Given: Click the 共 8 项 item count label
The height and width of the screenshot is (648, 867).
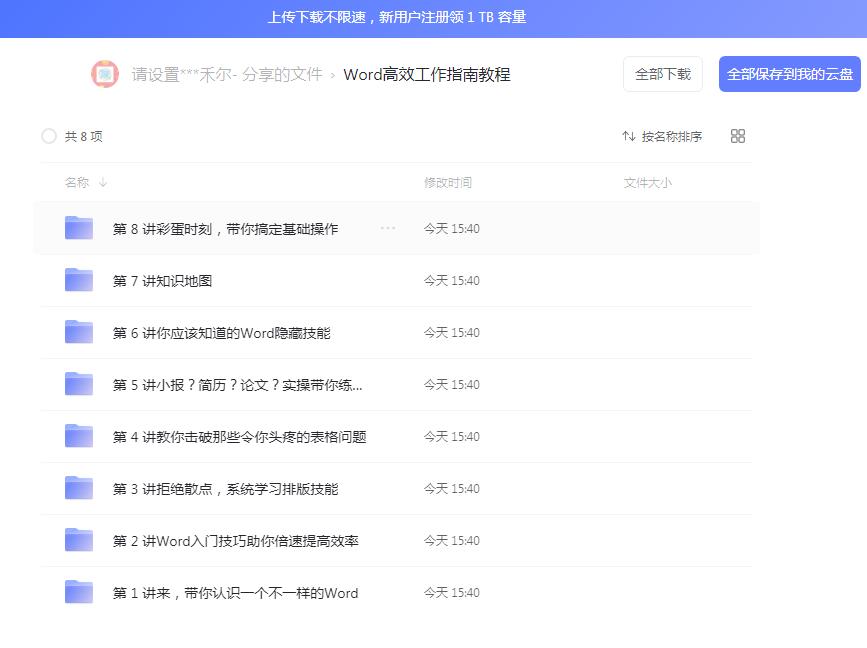Looking at the screenshot, I should pyautogui.click(x=83, y=136).
